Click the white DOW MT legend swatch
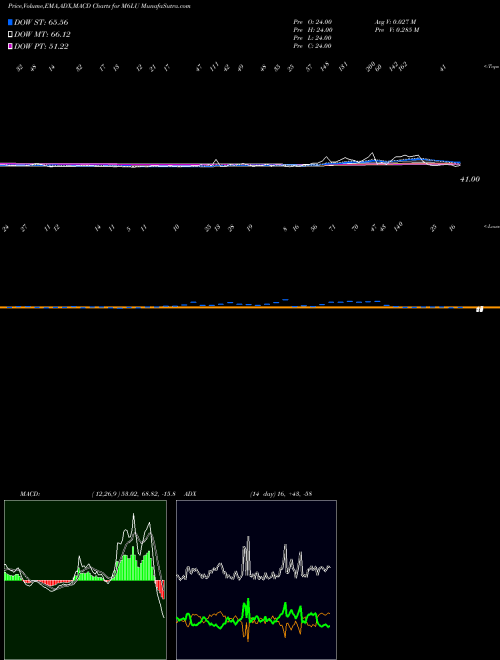 [x=10, y=35]
